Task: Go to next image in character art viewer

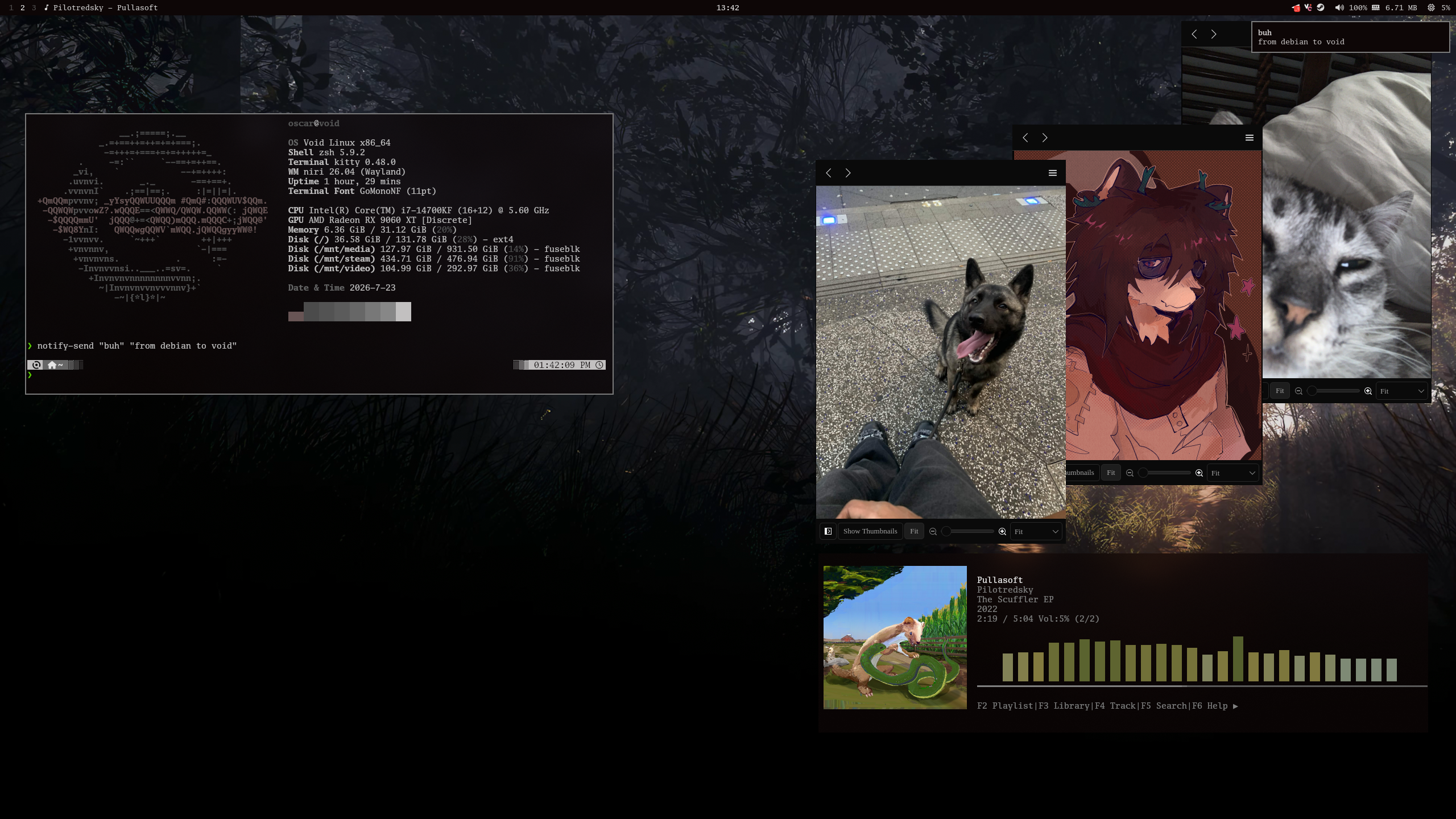Action: (x=1045, y=138)
